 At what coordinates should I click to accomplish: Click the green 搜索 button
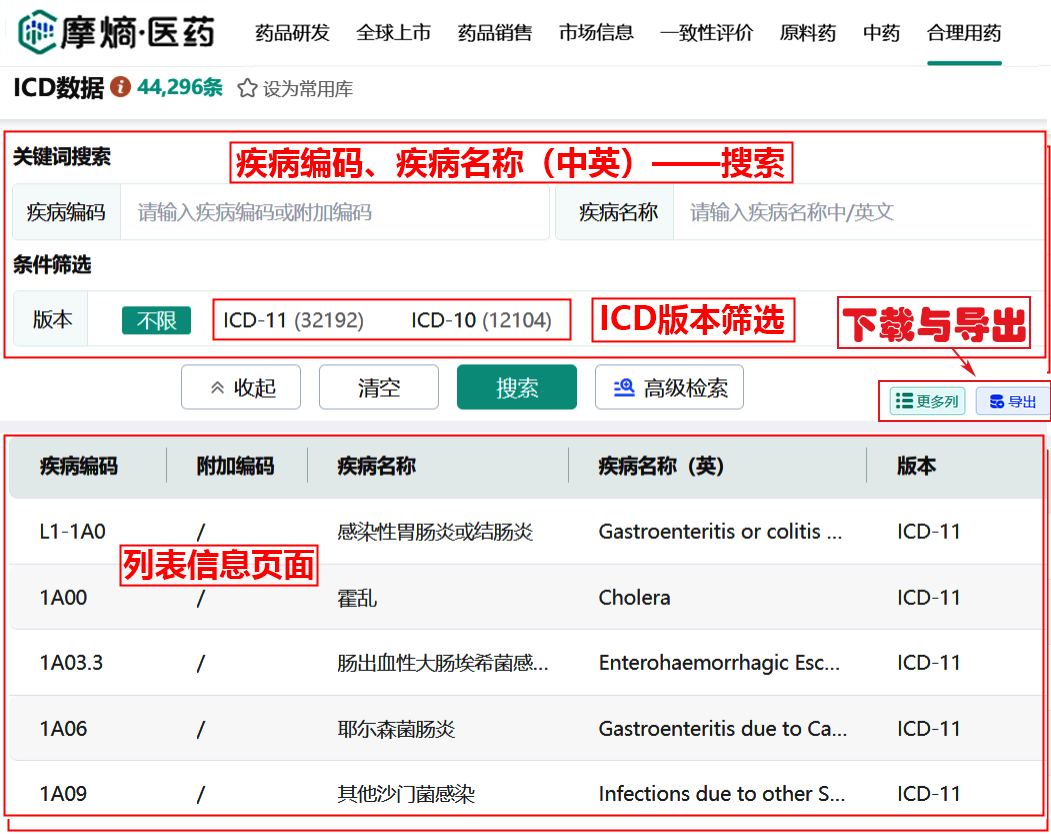pos(516,388)
